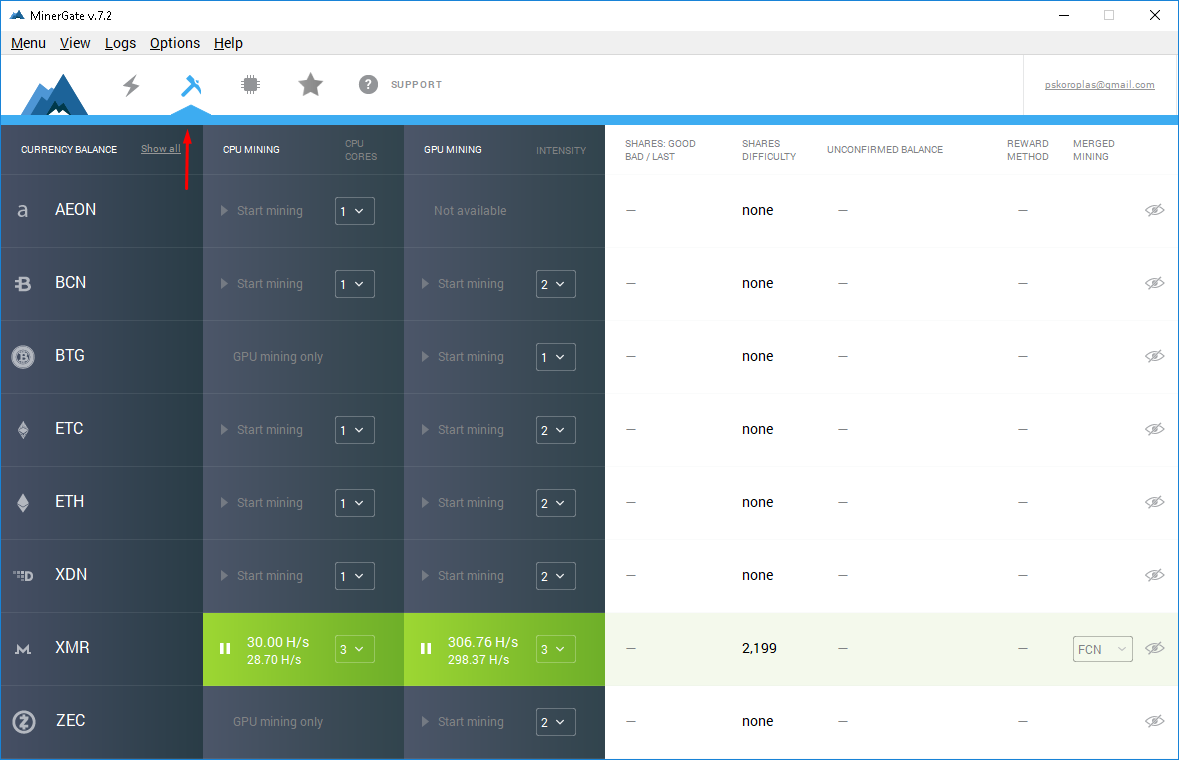
Task: Open the FCN merged mining dropdown
Action: tap(1102, 649)
